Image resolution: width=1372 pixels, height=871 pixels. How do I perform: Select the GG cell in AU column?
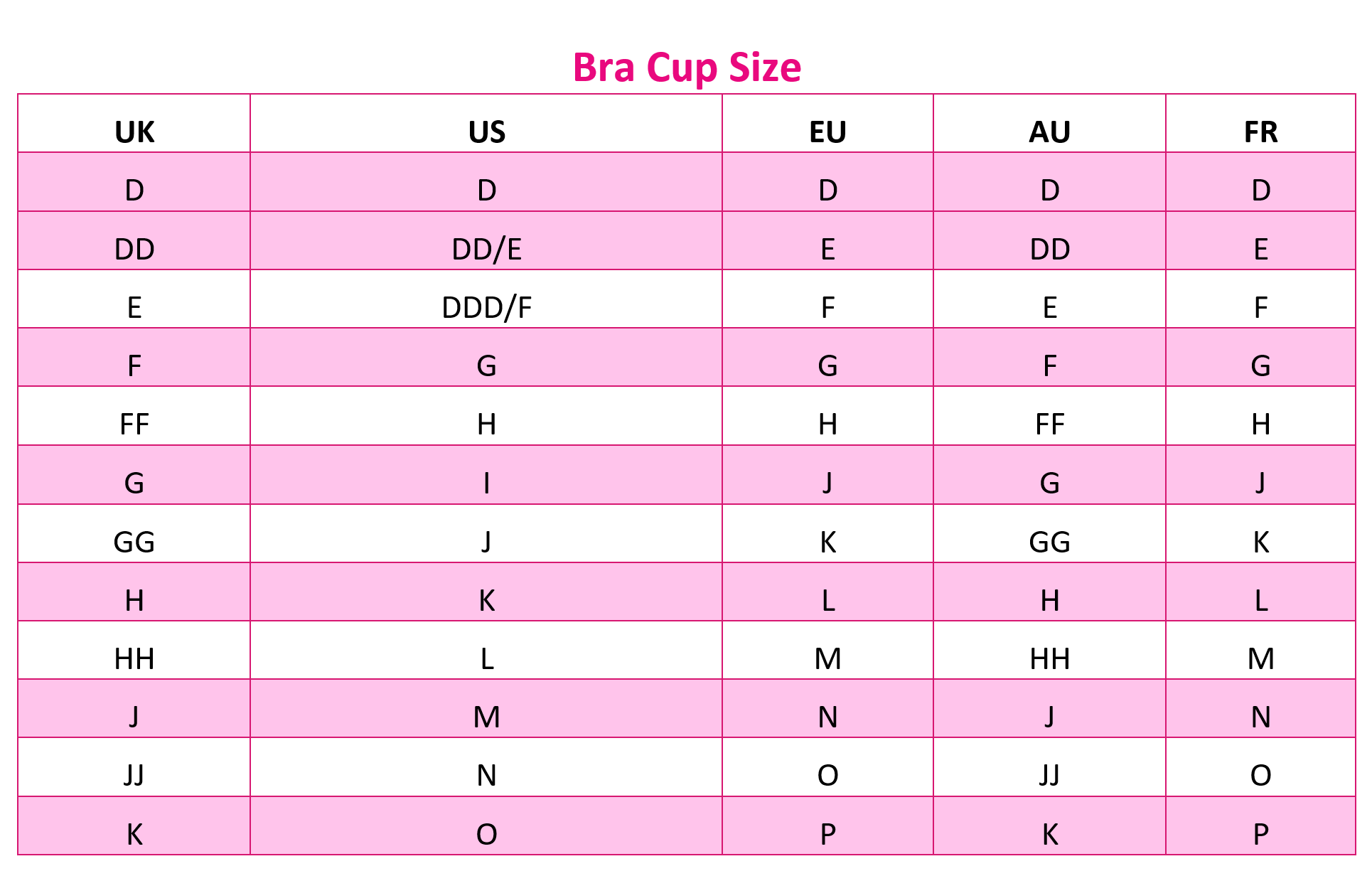tap(1049, 543)
